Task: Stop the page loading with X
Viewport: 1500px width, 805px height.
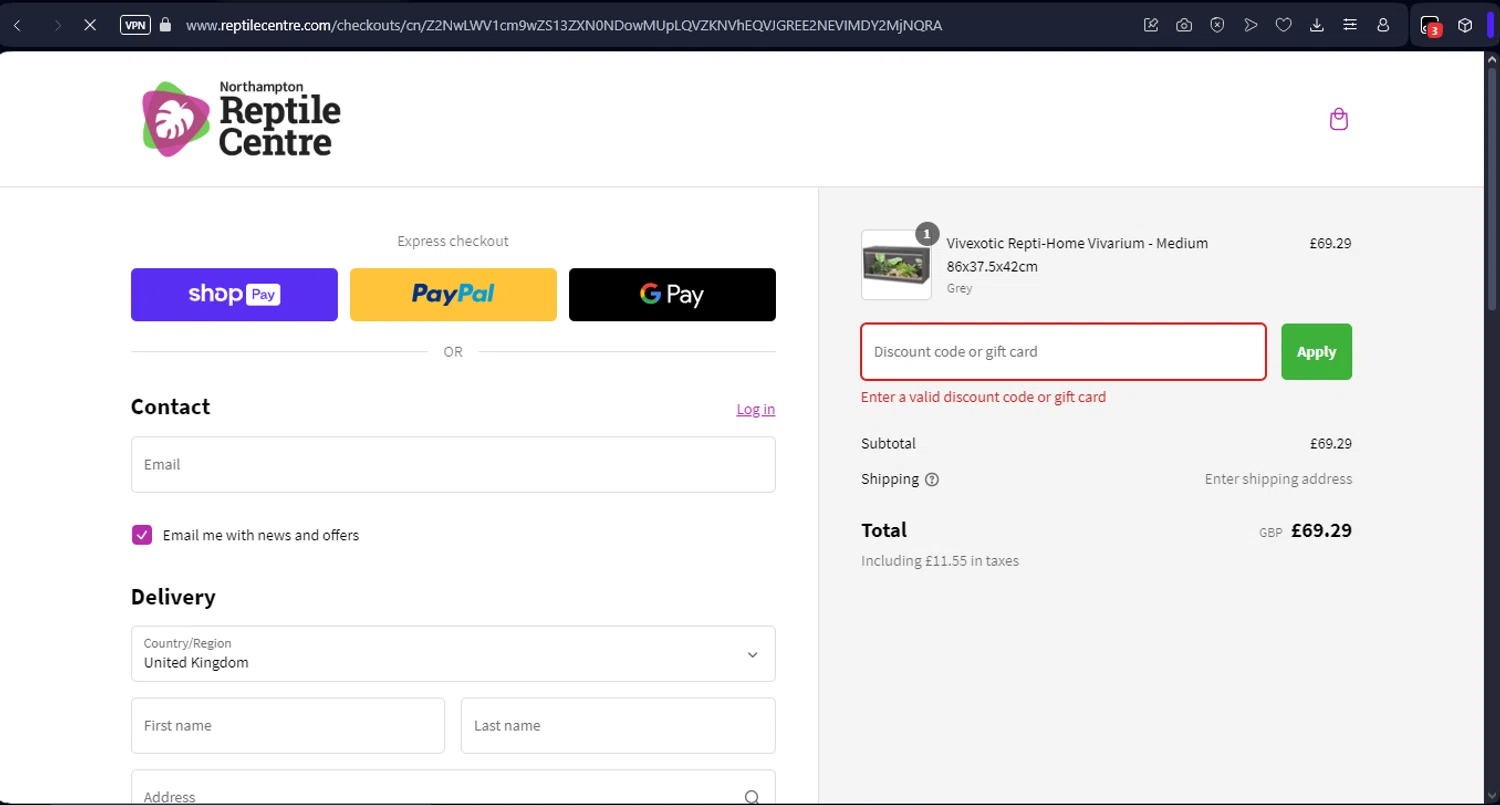Action: pos(90,25)
